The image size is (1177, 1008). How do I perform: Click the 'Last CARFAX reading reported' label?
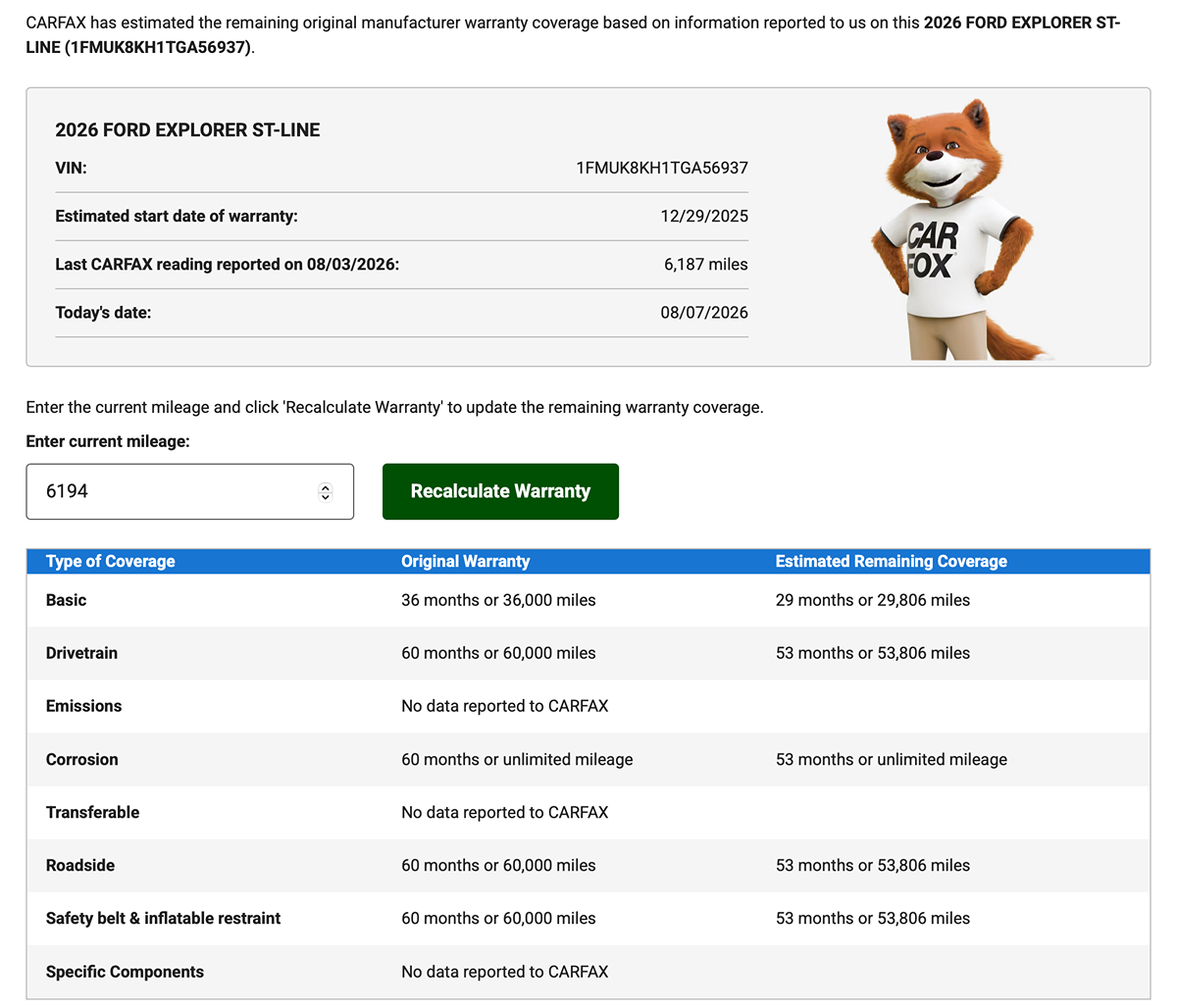pos(228,264)
